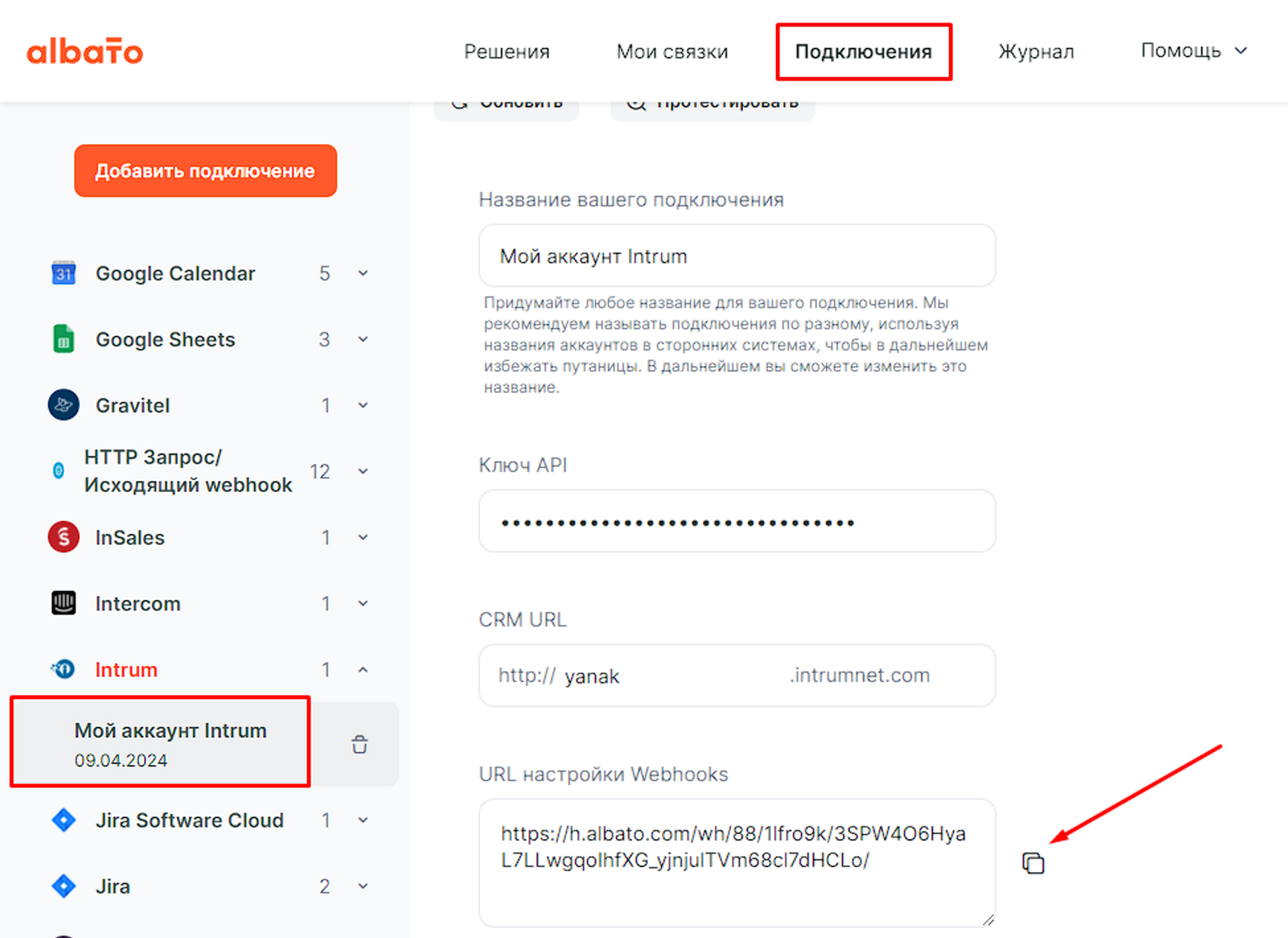Screen dimensions: 1288x938
Task: Open the Помощь dropdown menu
Action: point(1193,51)
